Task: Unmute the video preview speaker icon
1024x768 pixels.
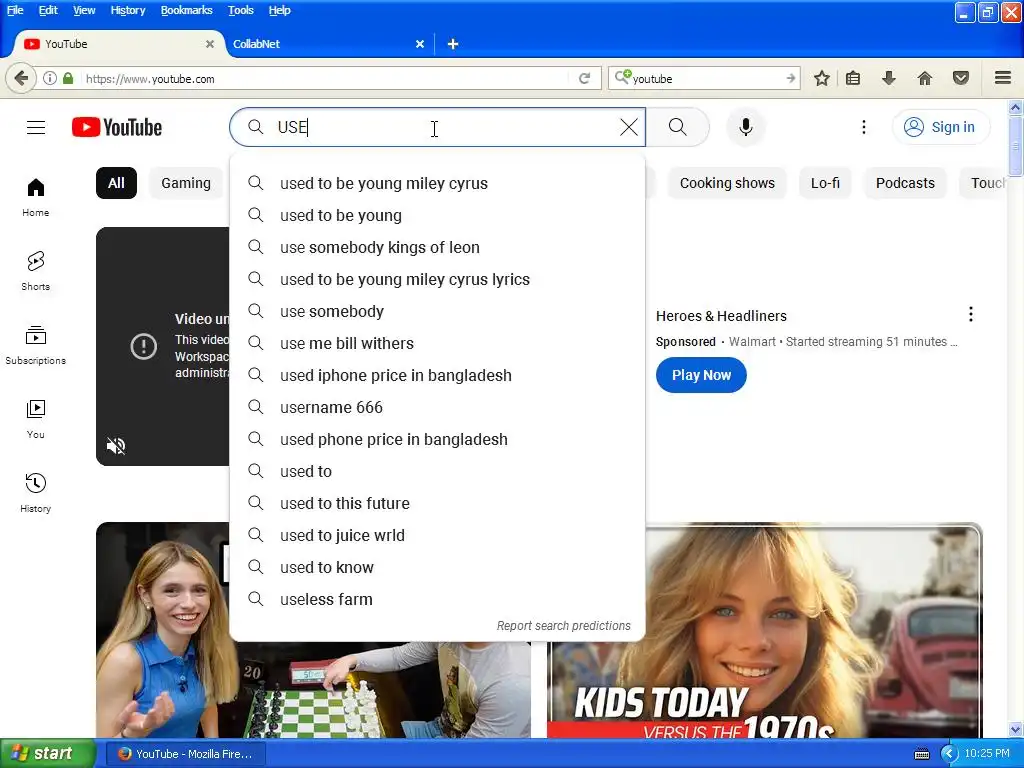Action: (x=116, y=446)
